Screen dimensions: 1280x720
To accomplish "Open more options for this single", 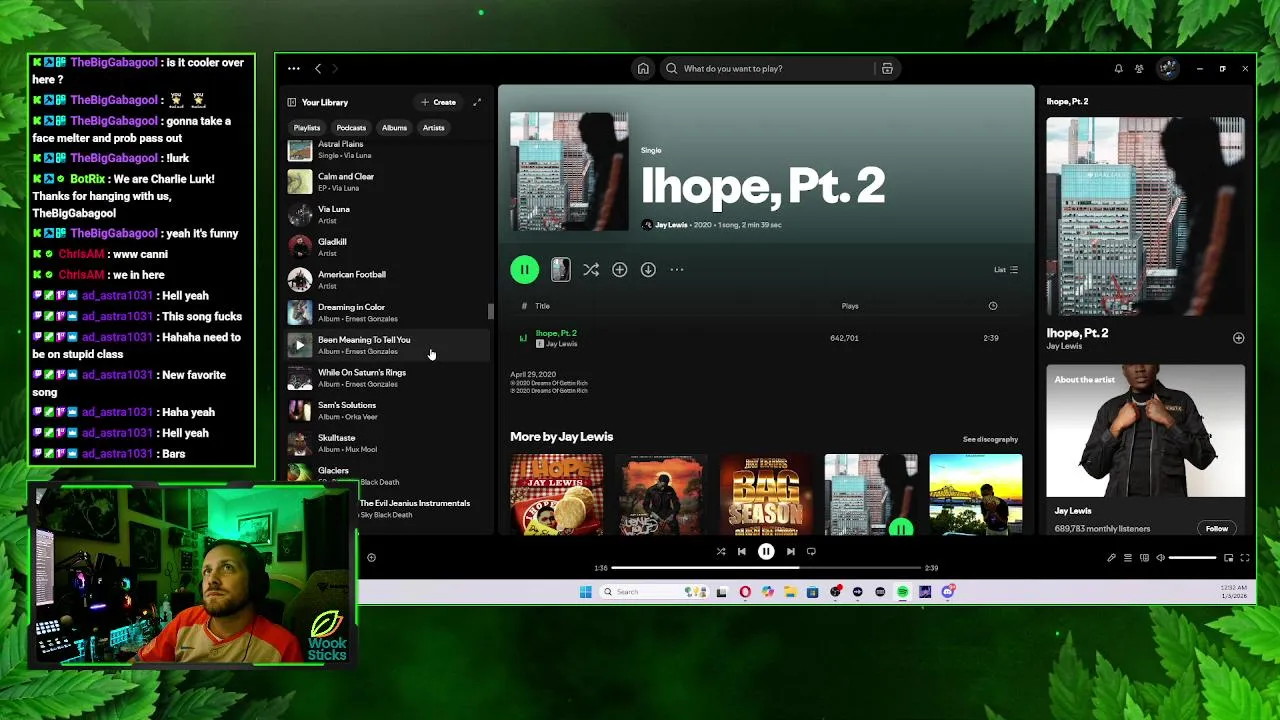I will [x=677, y=269].
